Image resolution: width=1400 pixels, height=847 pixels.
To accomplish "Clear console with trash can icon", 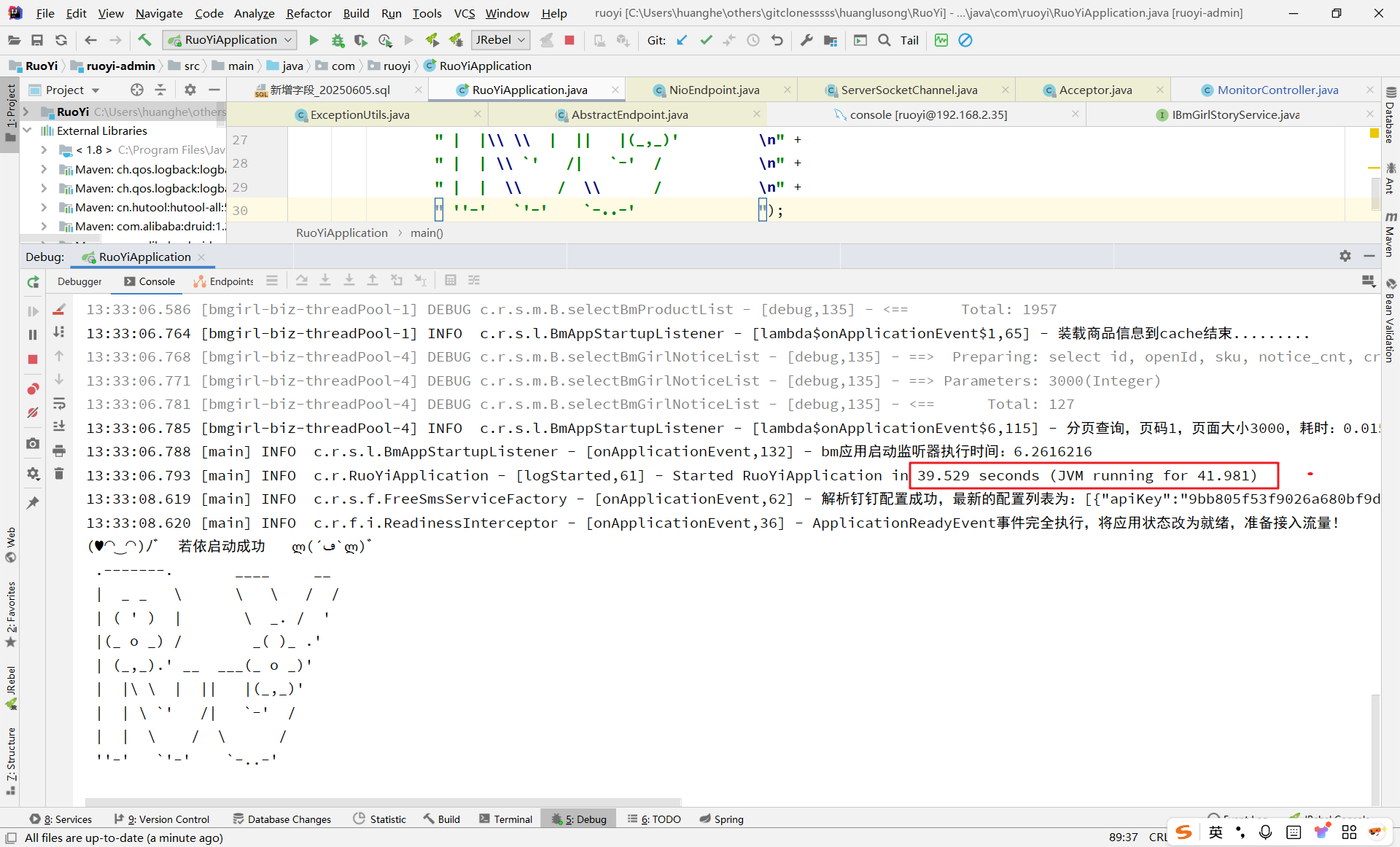I will [59, 474].
